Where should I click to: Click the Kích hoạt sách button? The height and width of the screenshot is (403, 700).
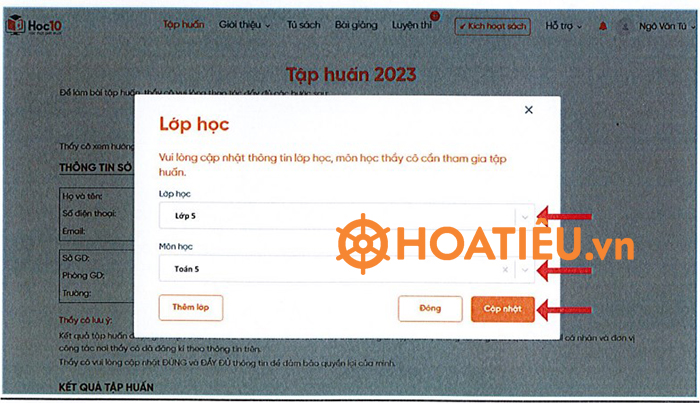point(492,26)
